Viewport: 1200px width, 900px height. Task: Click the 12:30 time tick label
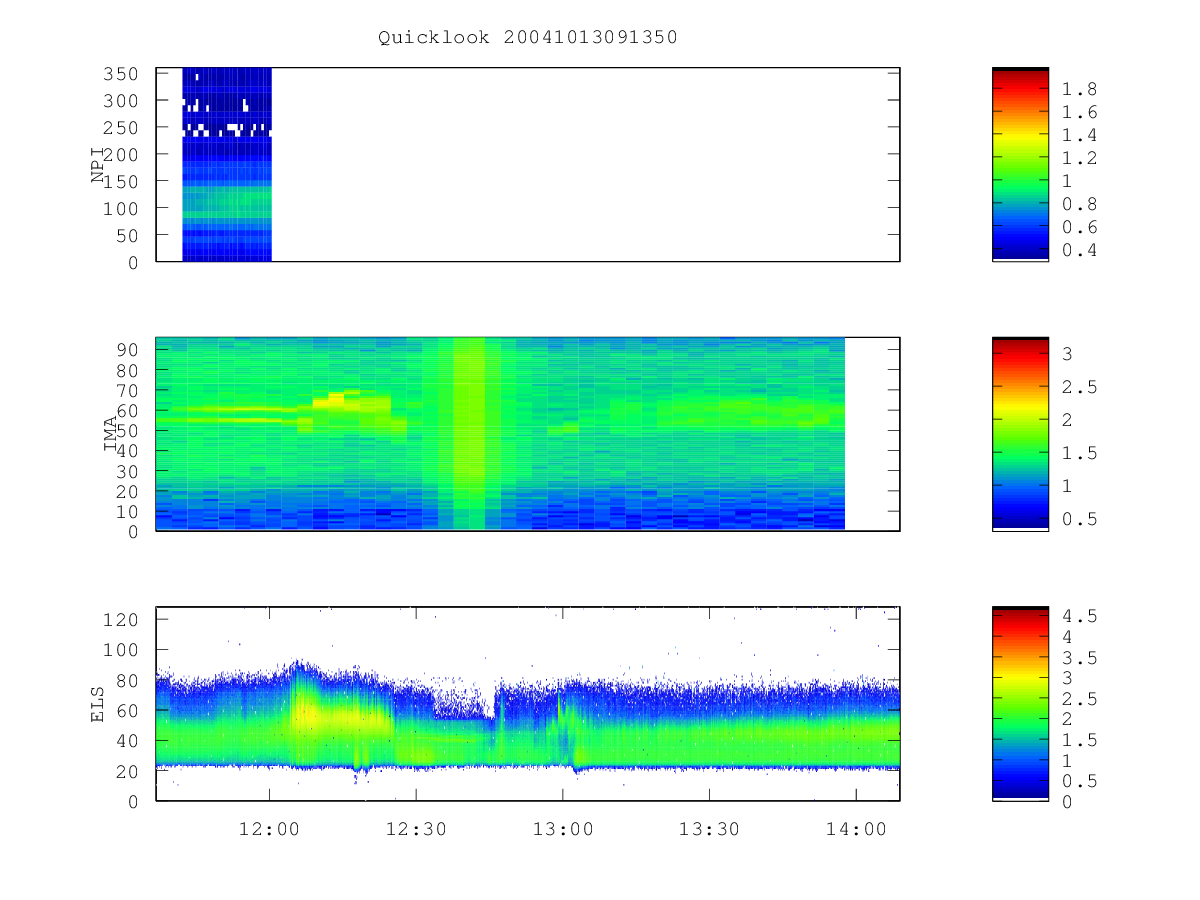tap(416, 829)
